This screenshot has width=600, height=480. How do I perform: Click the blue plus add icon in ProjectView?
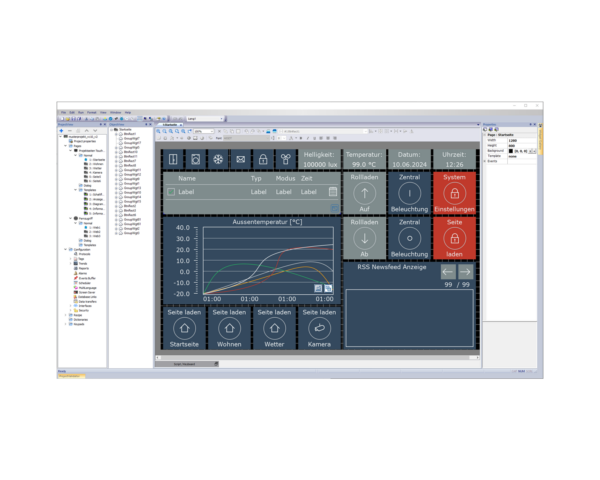point(61,131)
